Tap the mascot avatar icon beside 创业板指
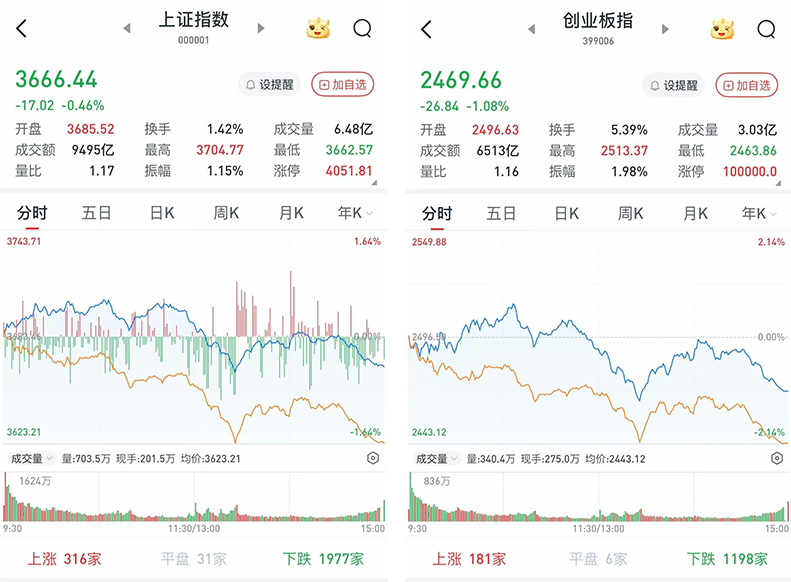The height and width of the screenshot is (582, 791). (x=722, y=29)
